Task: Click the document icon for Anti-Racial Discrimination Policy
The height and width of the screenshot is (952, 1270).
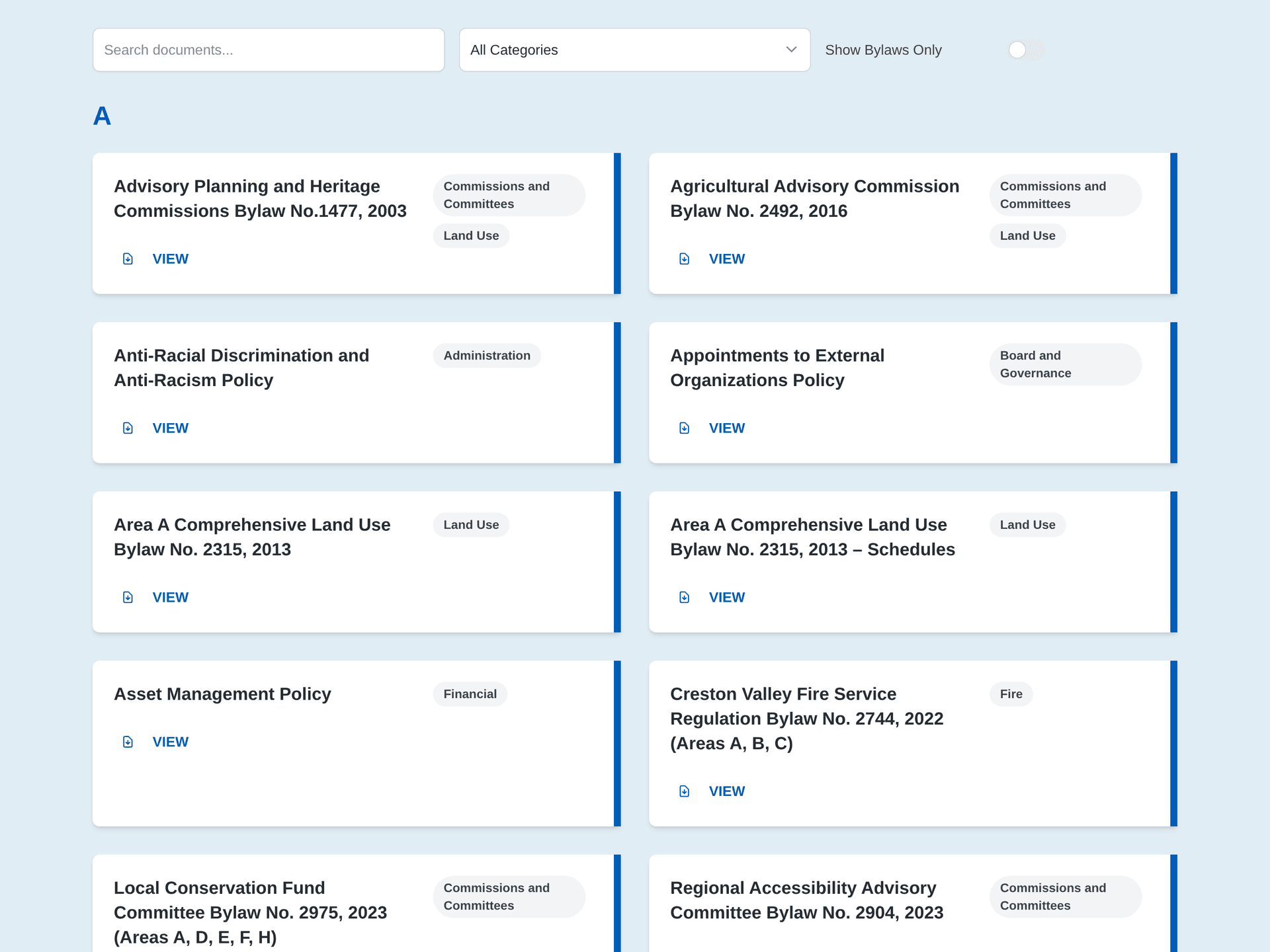Action: coord(128,428)
